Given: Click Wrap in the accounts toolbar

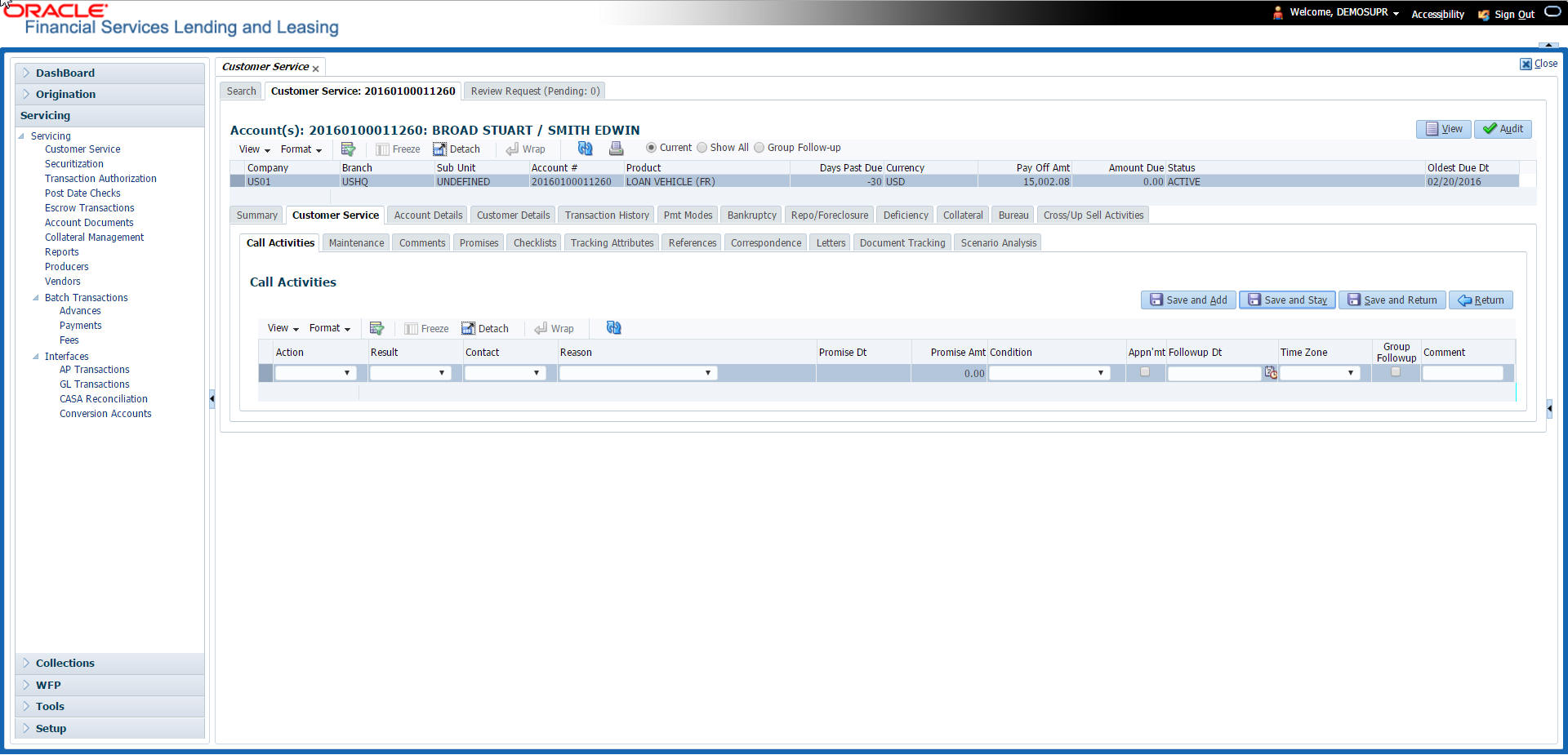Looking at the screenshot, I should [x=525, y=149].
